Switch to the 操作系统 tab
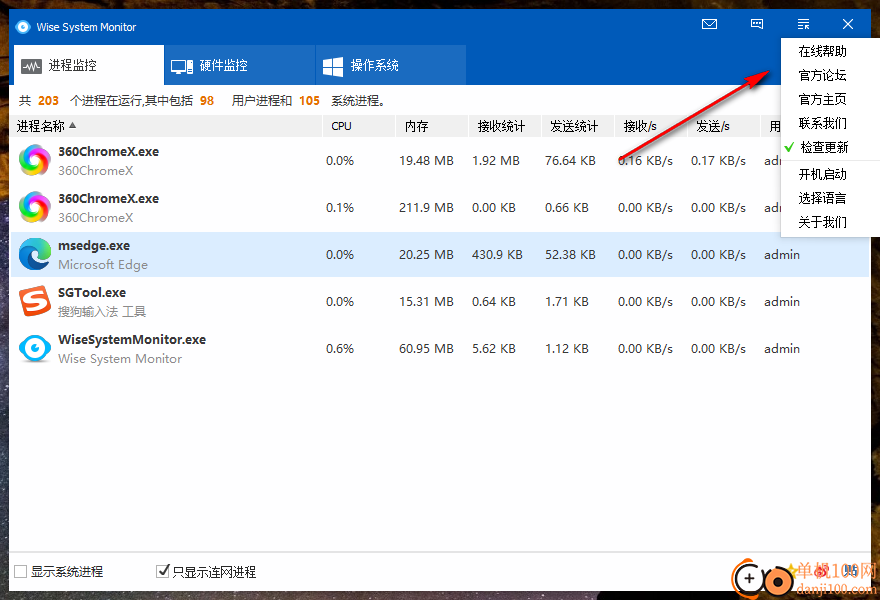The image size is (880, 600). 391,65
